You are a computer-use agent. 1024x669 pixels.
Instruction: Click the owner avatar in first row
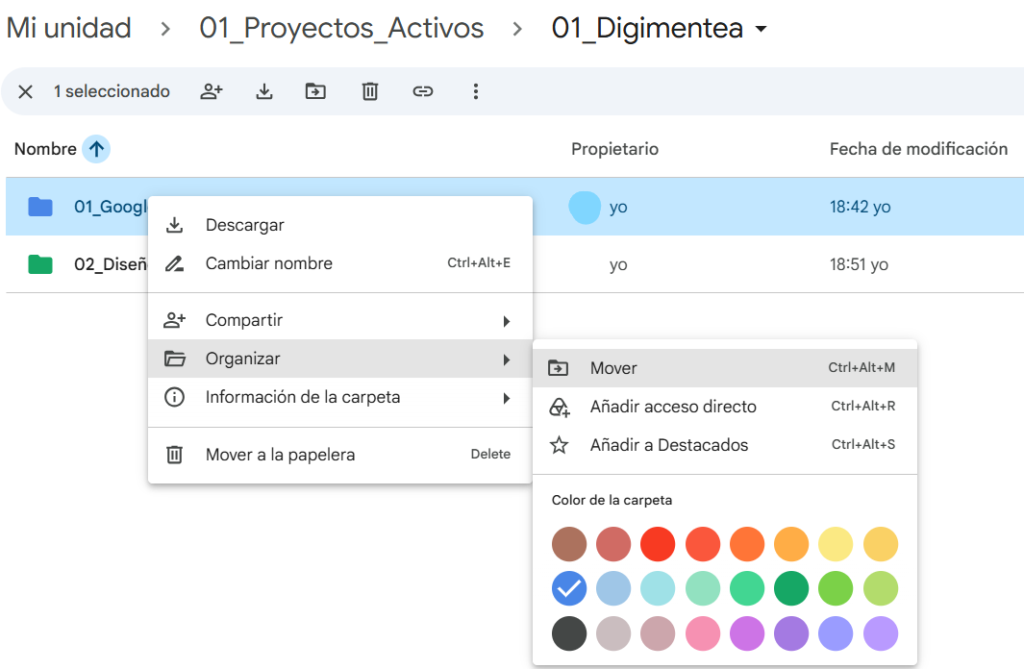click(584, 207)
